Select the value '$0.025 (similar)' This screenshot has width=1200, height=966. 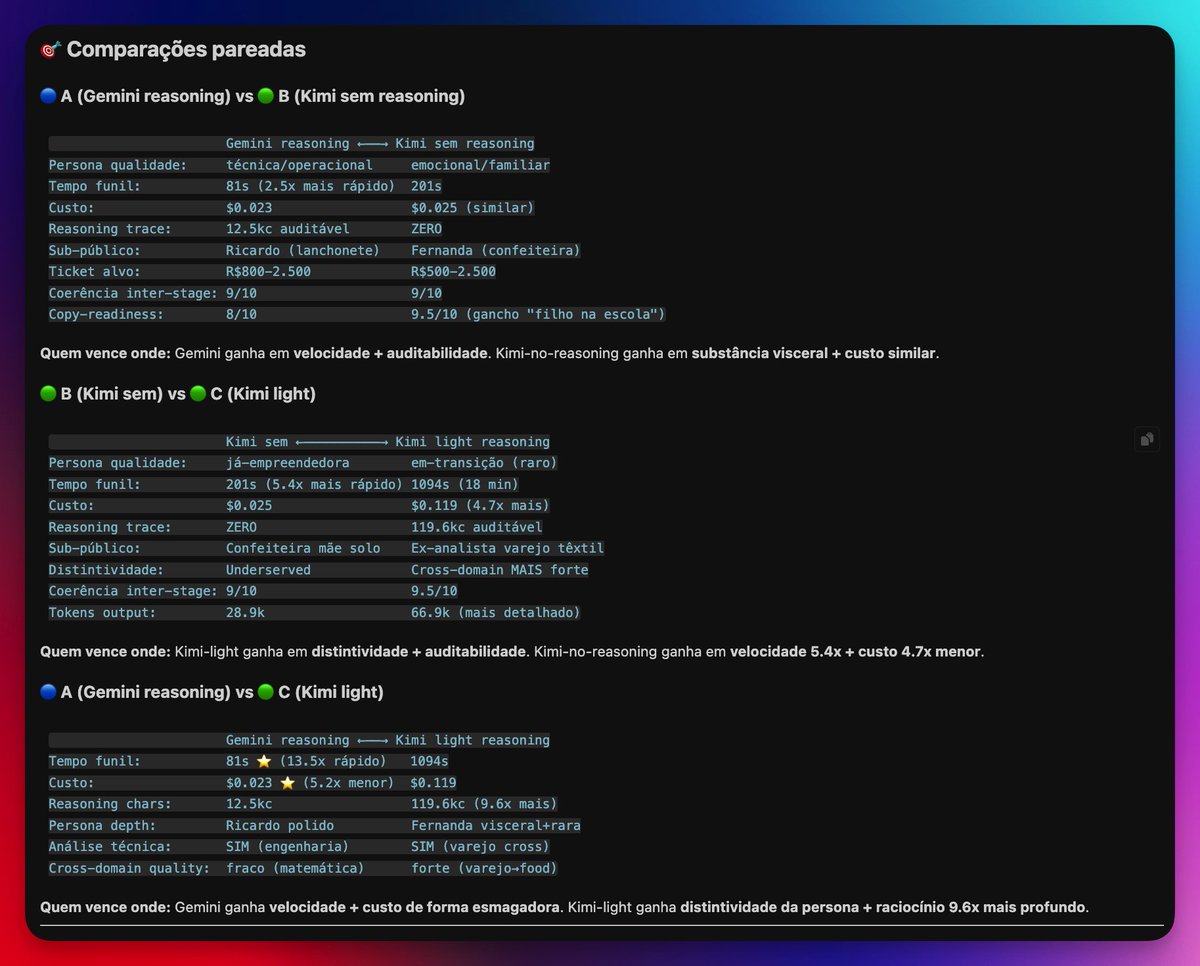pos(472,208)
